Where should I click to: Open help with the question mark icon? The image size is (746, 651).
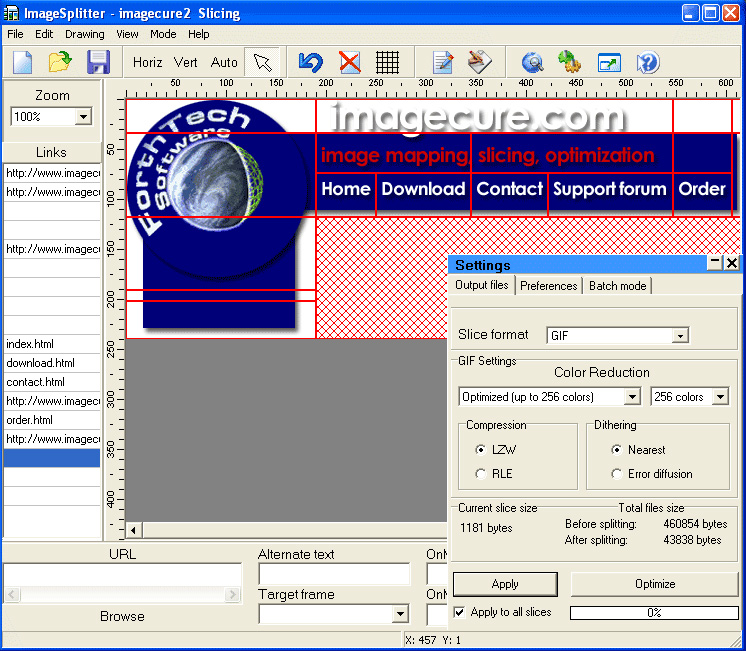[x=647, y=62]
